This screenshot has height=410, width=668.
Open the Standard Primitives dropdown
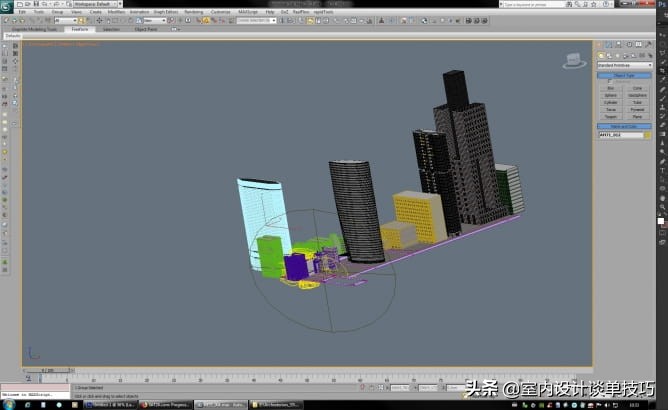point(624,65)
